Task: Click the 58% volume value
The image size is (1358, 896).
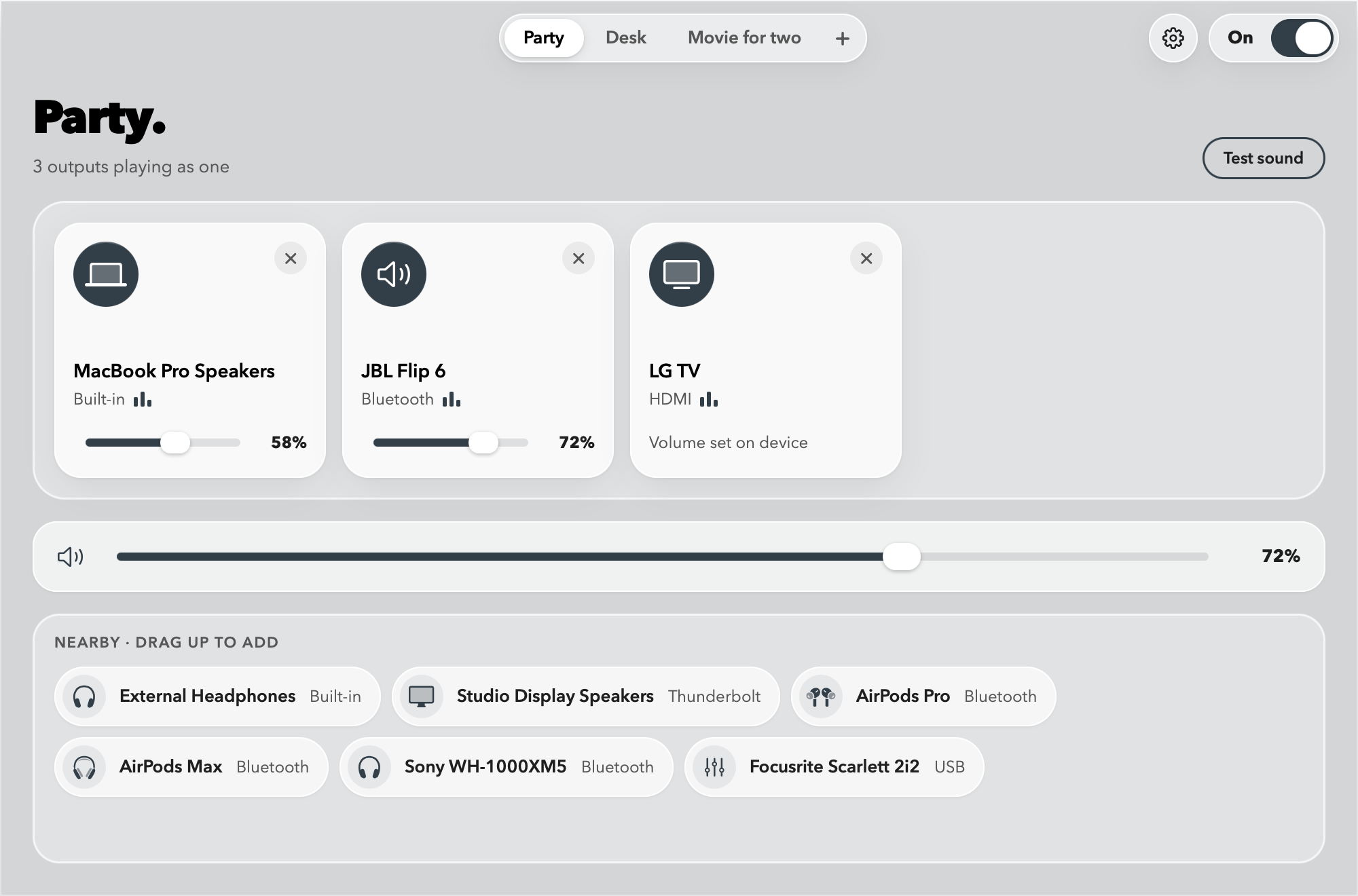Action: [x=289, y=443]
